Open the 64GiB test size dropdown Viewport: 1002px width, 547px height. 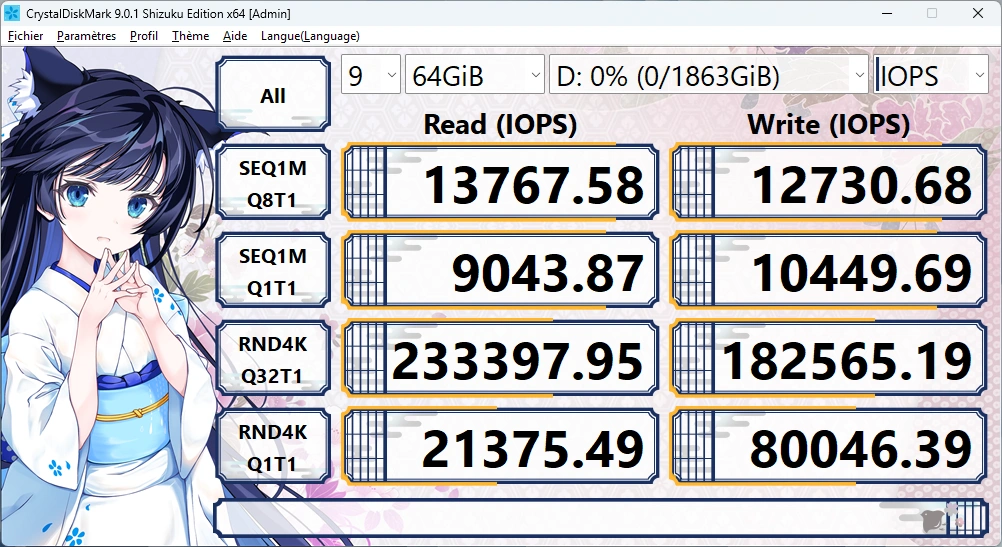(x=475, y=75)
